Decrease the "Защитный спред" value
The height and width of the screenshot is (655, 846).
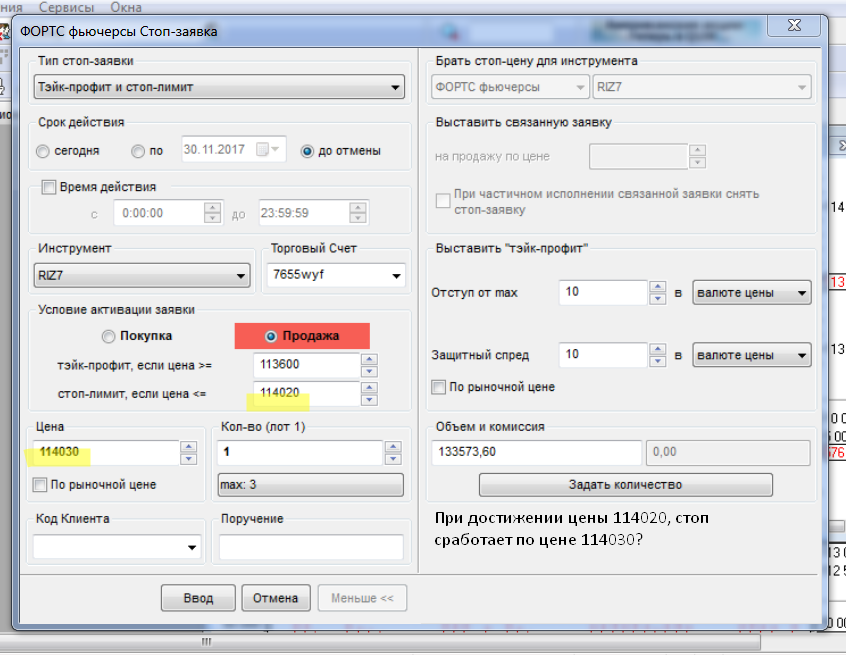coord(657,361)
